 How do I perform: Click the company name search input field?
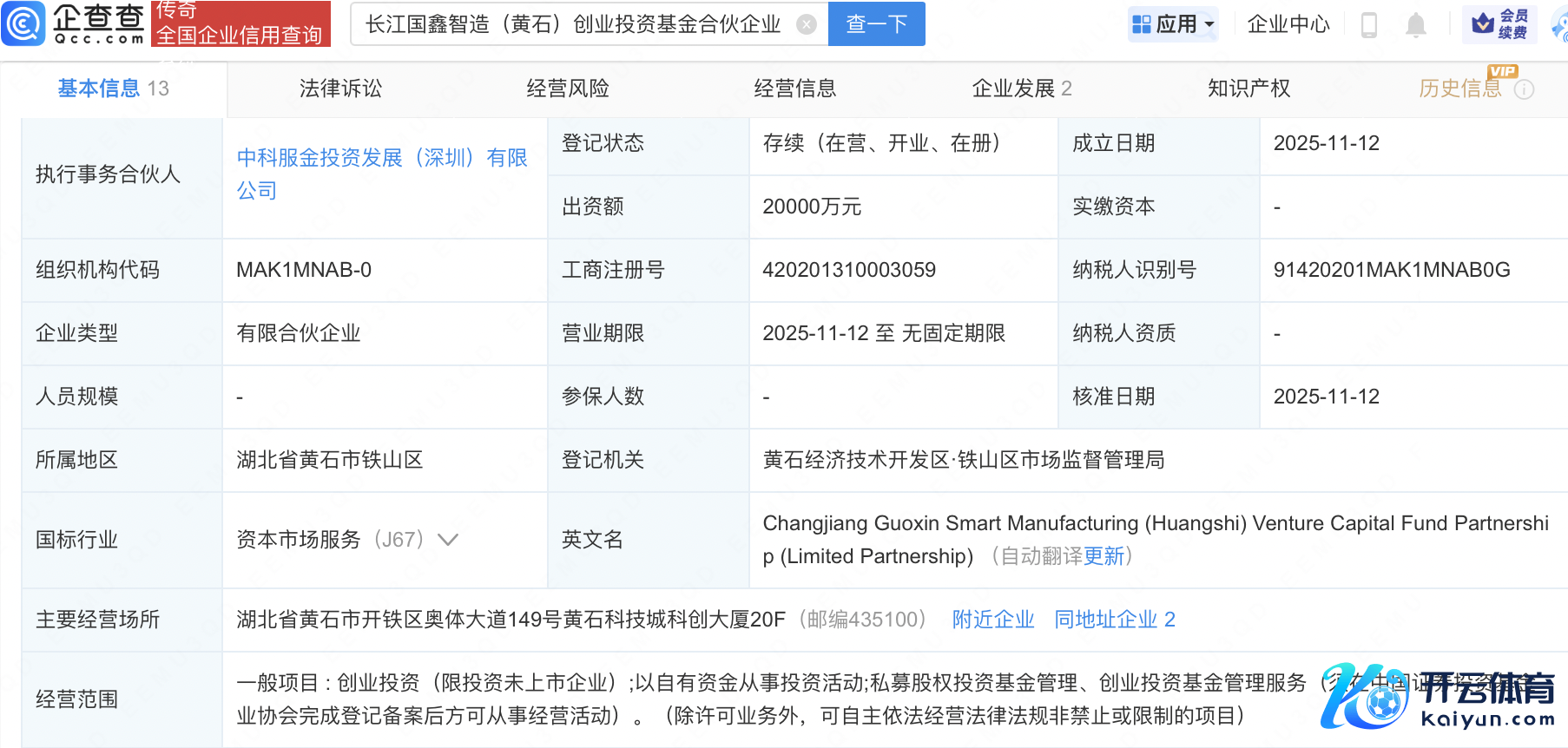573,24
